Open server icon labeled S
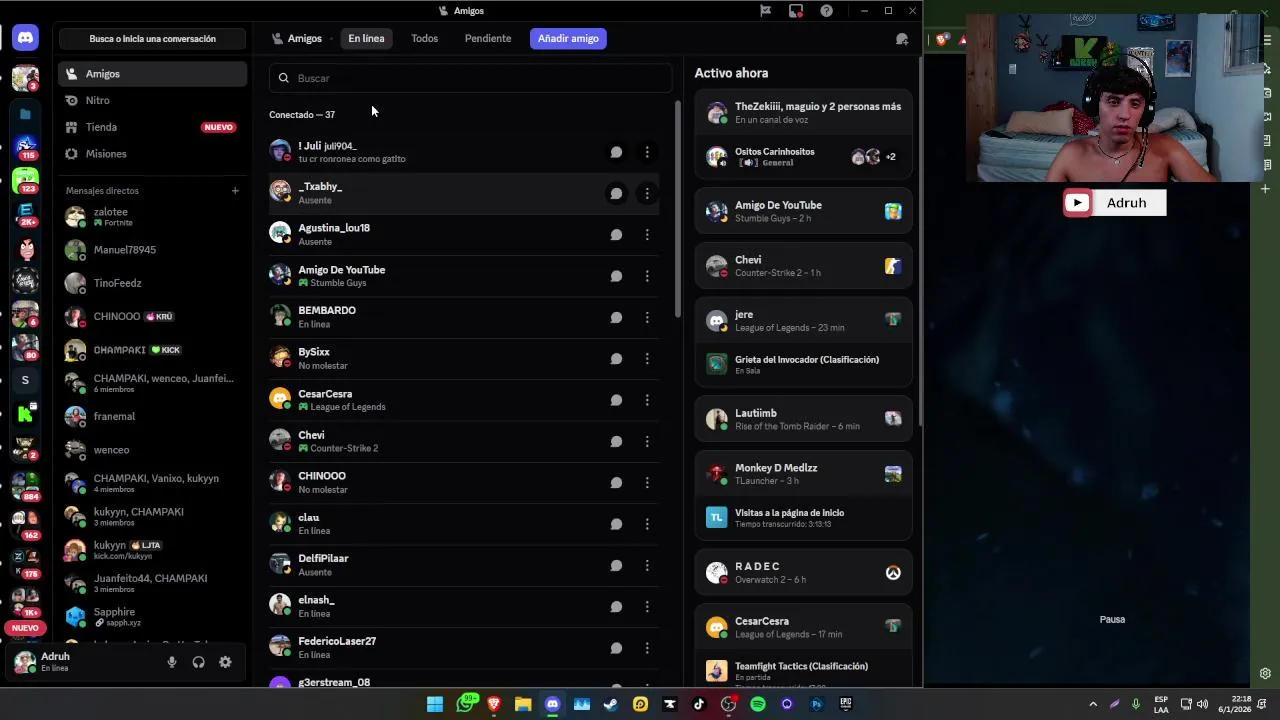This screenshot has height=720, width=1280. [25, 380]
